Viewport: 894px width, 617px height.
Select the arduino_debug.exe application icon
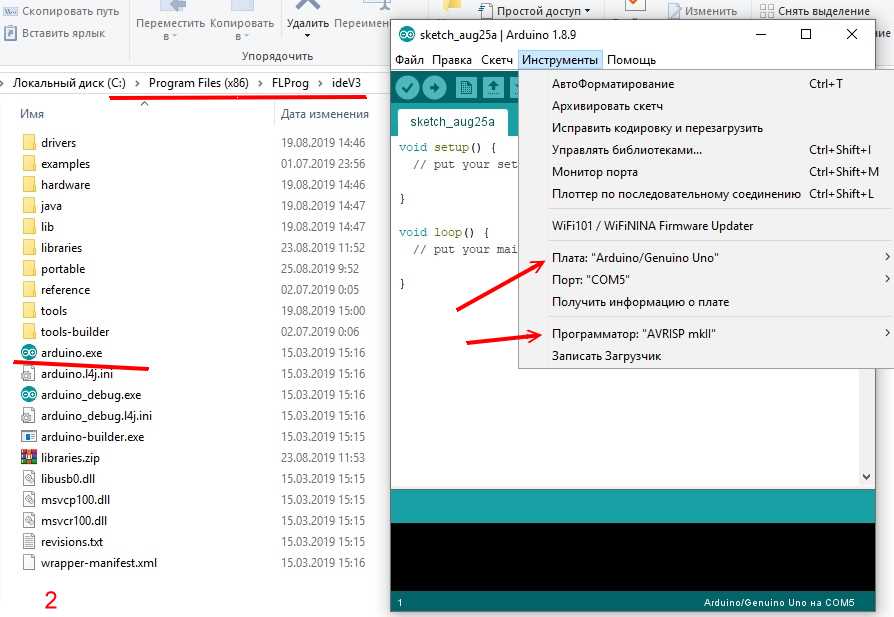point(29,395)
